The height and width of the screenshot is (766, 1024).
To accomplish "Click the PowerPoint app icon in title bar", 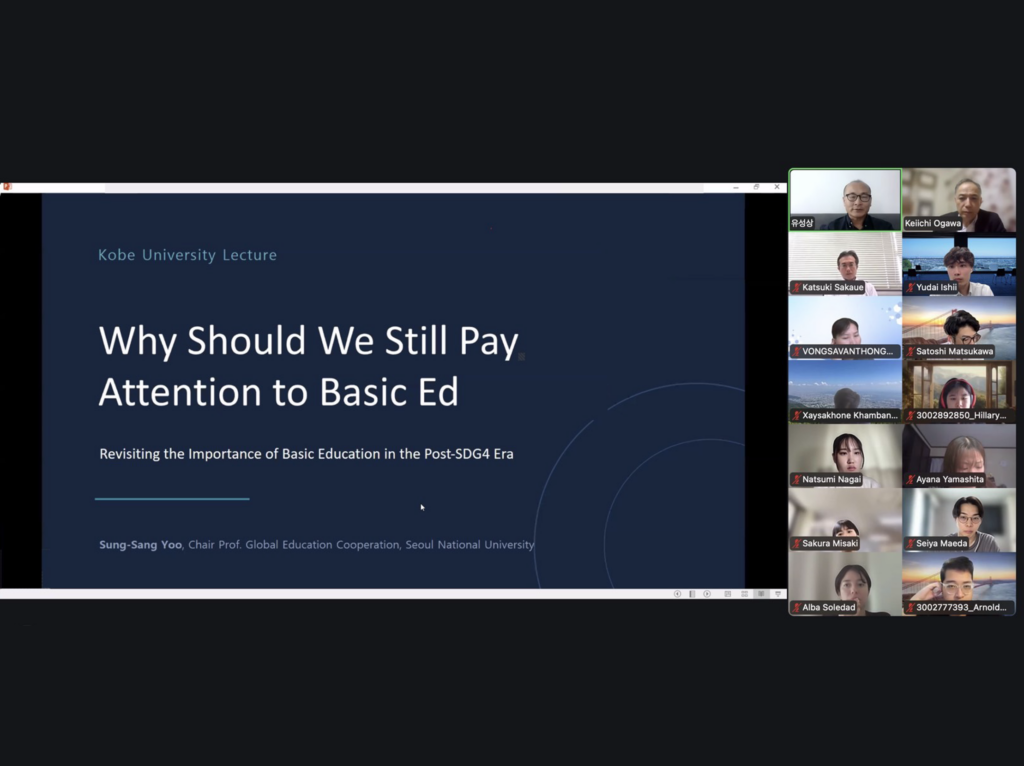I will (7, 187).
